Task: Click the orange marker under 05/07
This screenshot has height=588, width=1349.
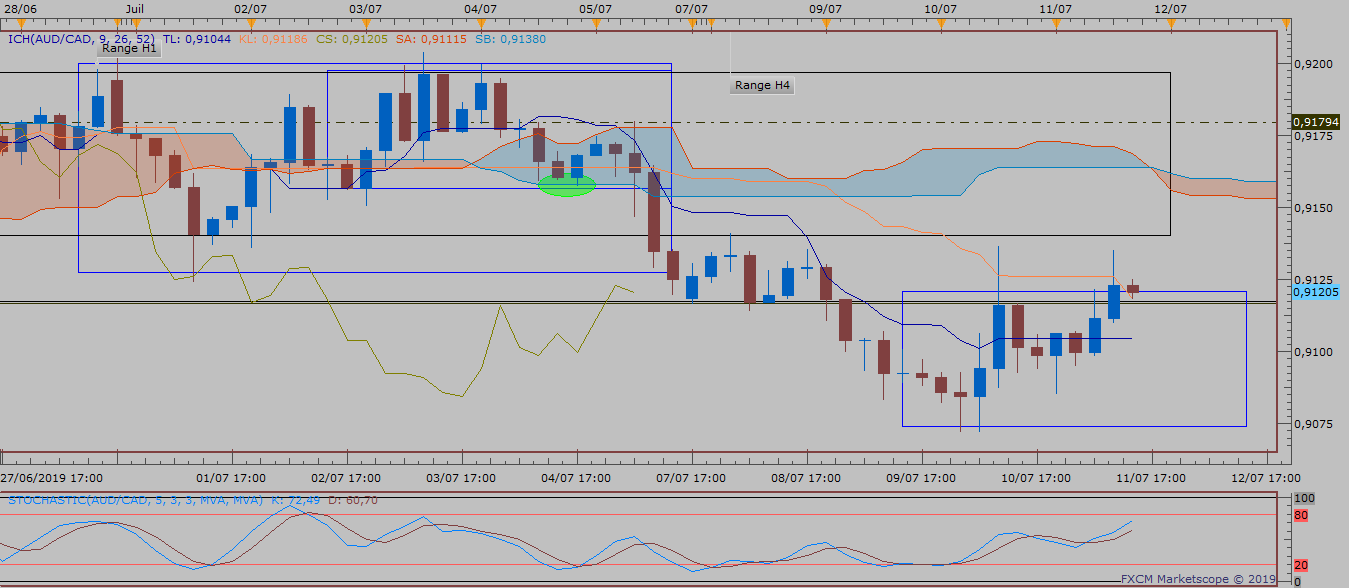Action: [595, 22]
